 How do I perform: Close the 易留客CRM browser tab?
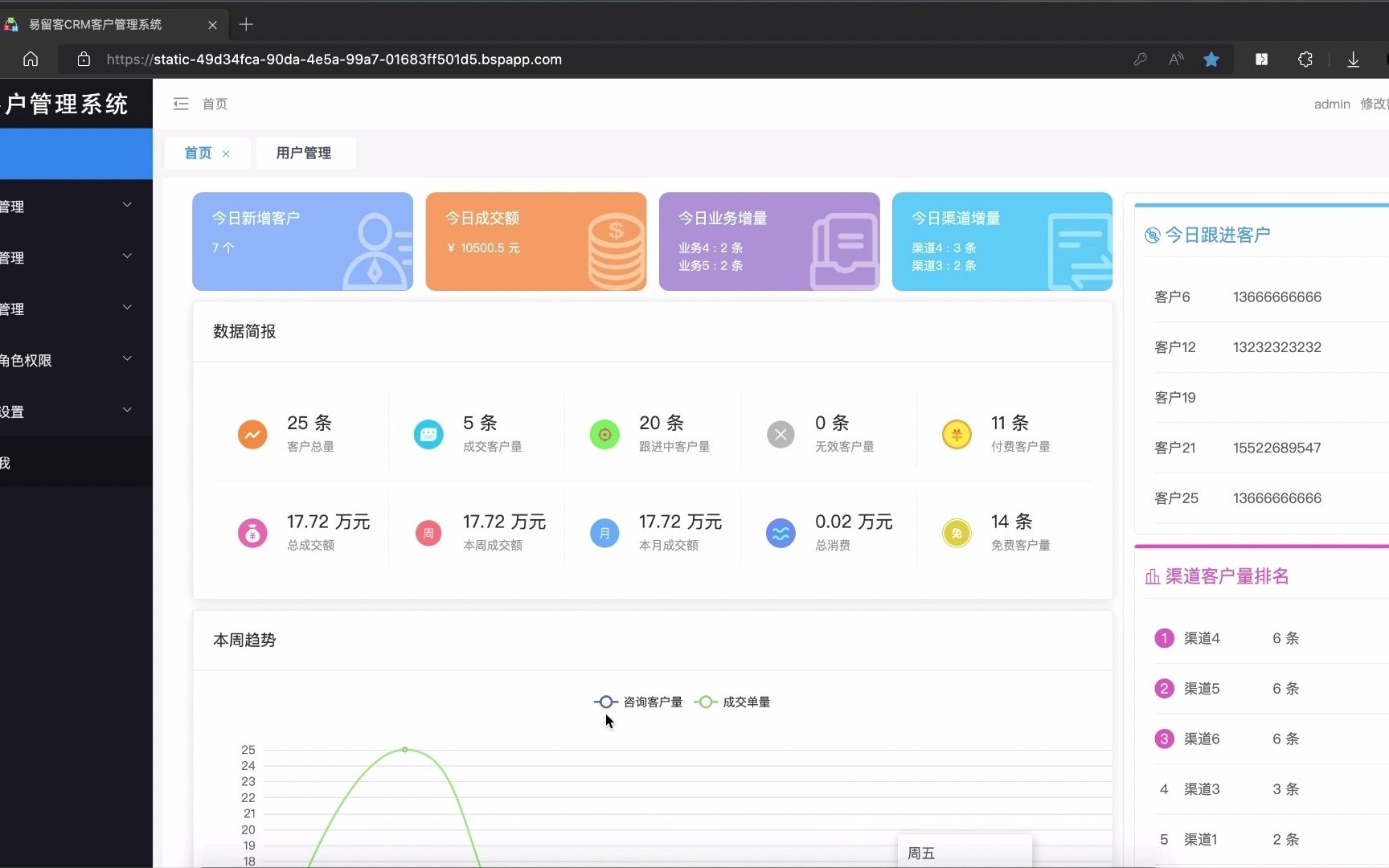point(212,25)
